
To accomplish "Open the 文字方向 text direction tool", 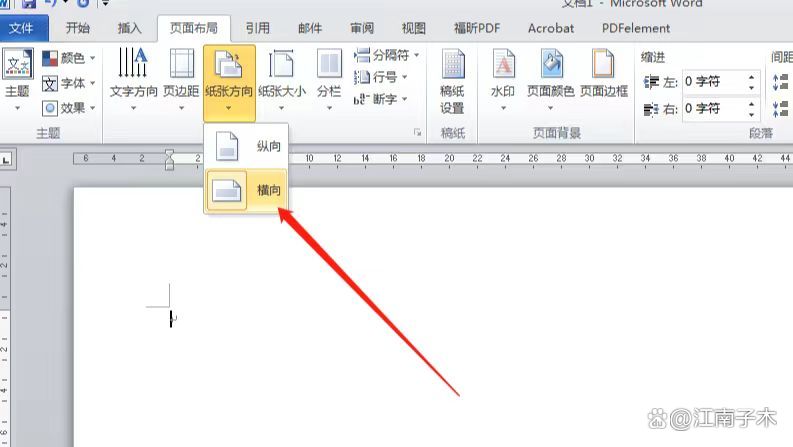I will tap(134, 79).
